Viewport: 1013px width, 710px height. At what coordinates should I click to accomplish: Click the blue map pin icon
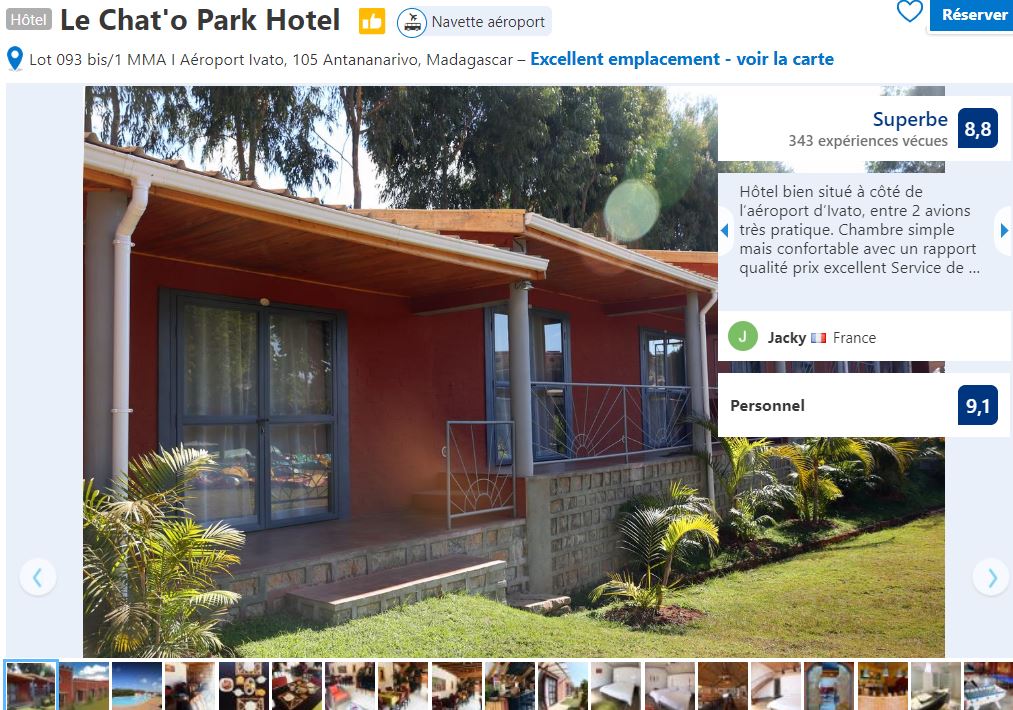(14, 59)
